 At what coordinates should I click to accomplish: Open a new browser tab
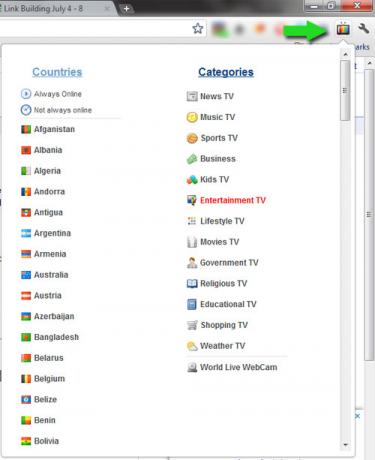(126, 9)
